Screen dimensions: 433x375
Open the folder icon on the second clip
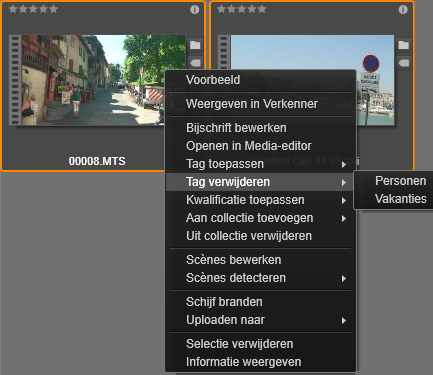[x=404, y=45]
